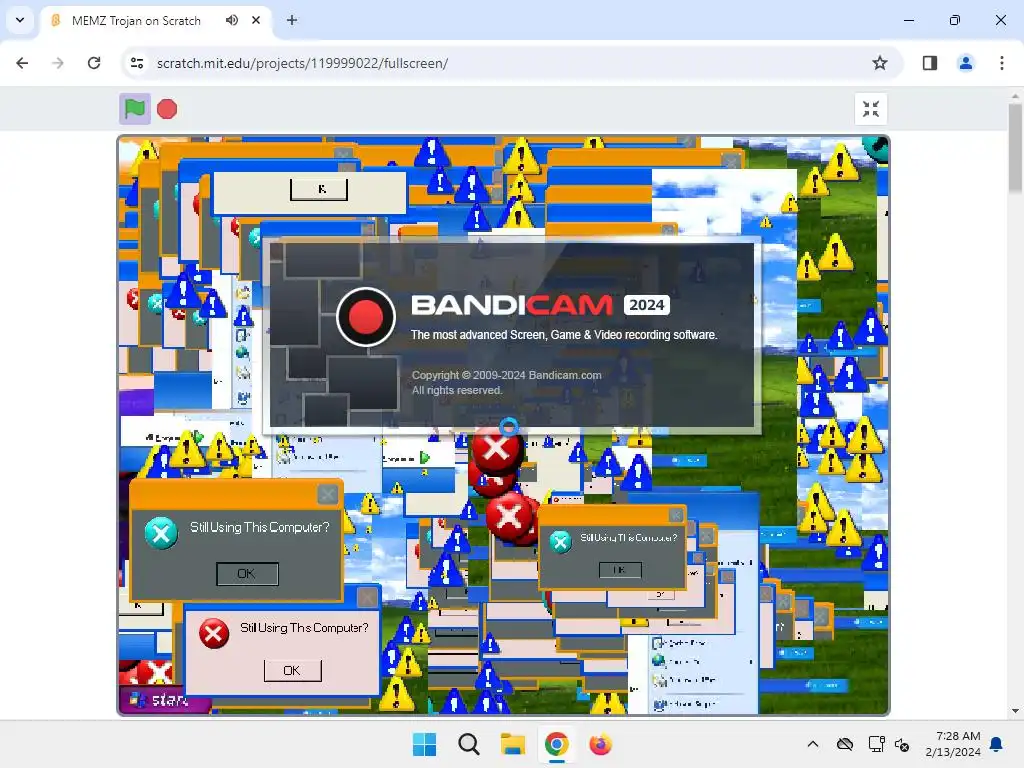Click the Bandicam record logo
This screenshot has width=1024, height=768.
366,317
